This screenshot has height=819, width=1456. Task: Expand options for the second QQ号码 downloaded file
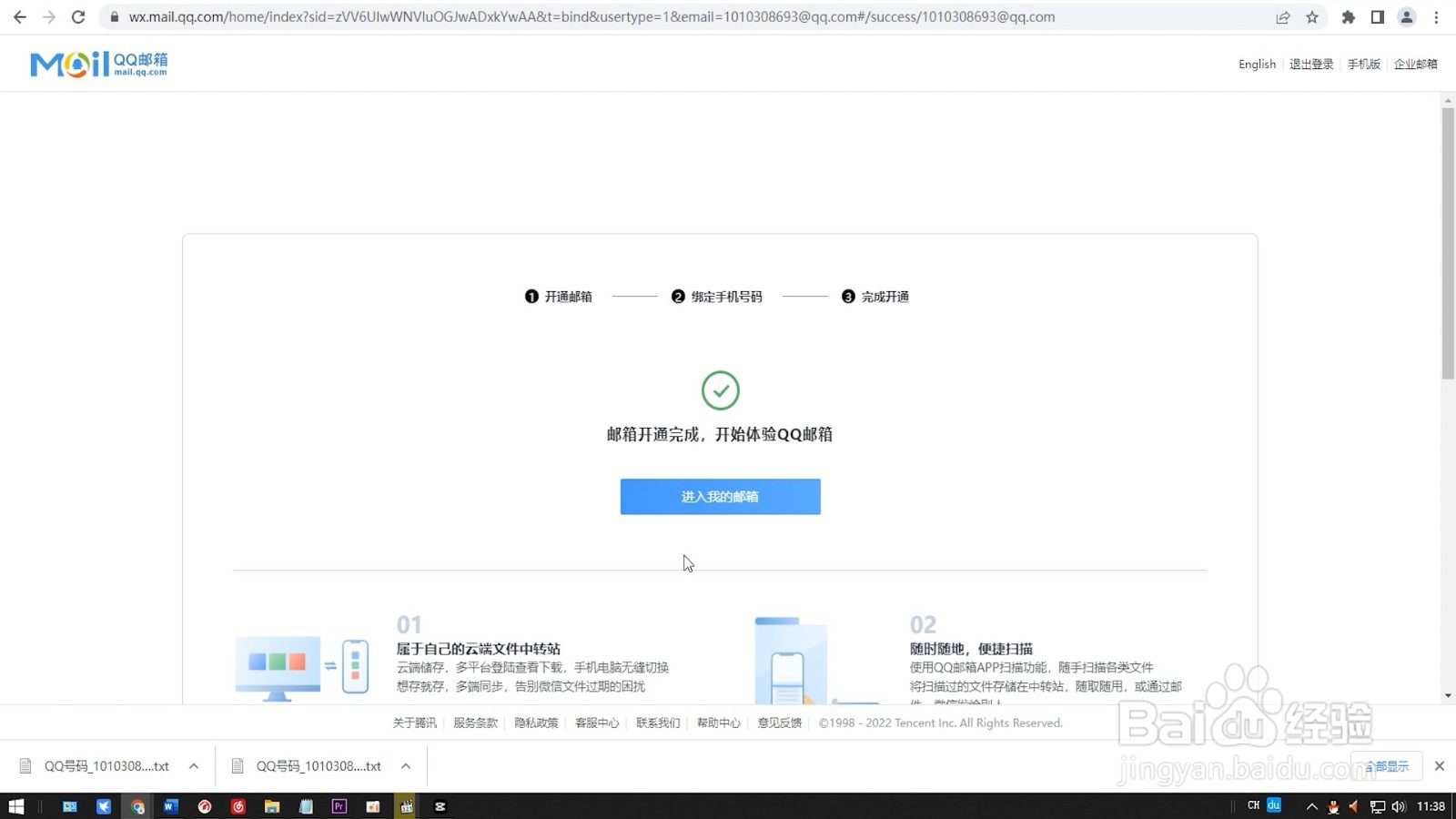point(405,765)
